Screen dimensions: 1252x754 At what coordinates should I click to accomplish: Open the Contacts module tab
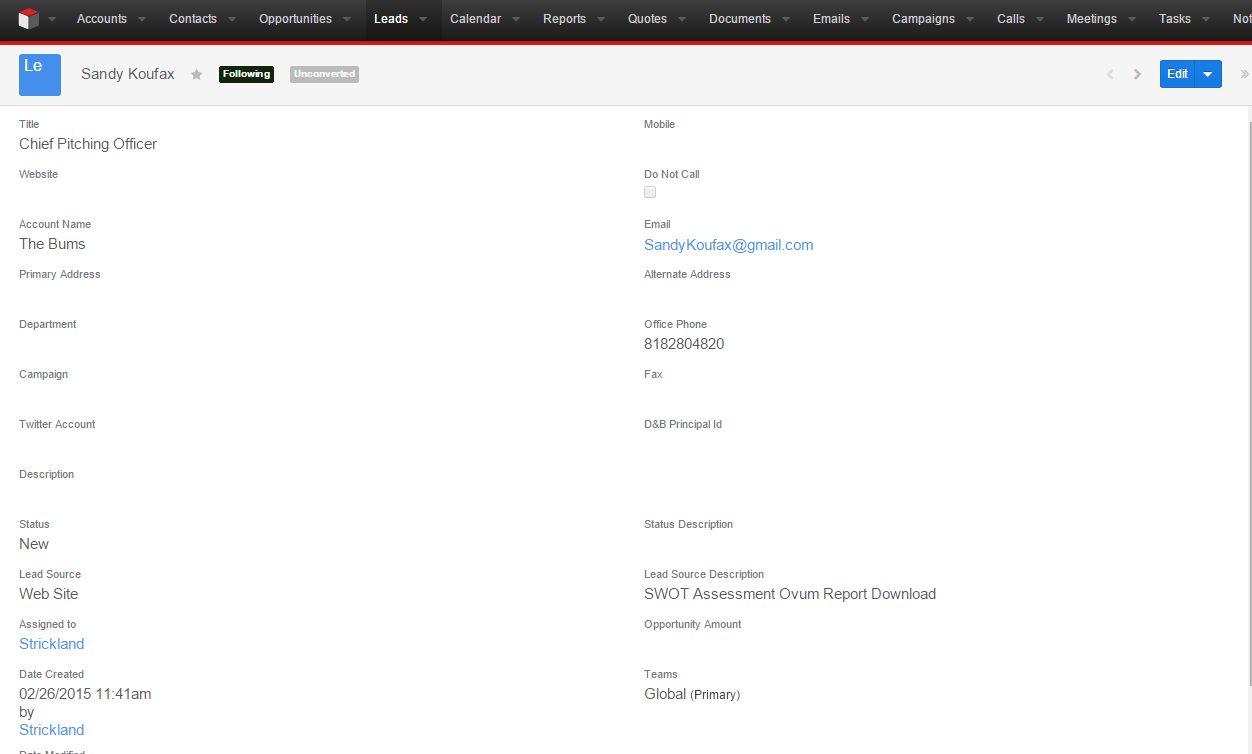[193, 19]
